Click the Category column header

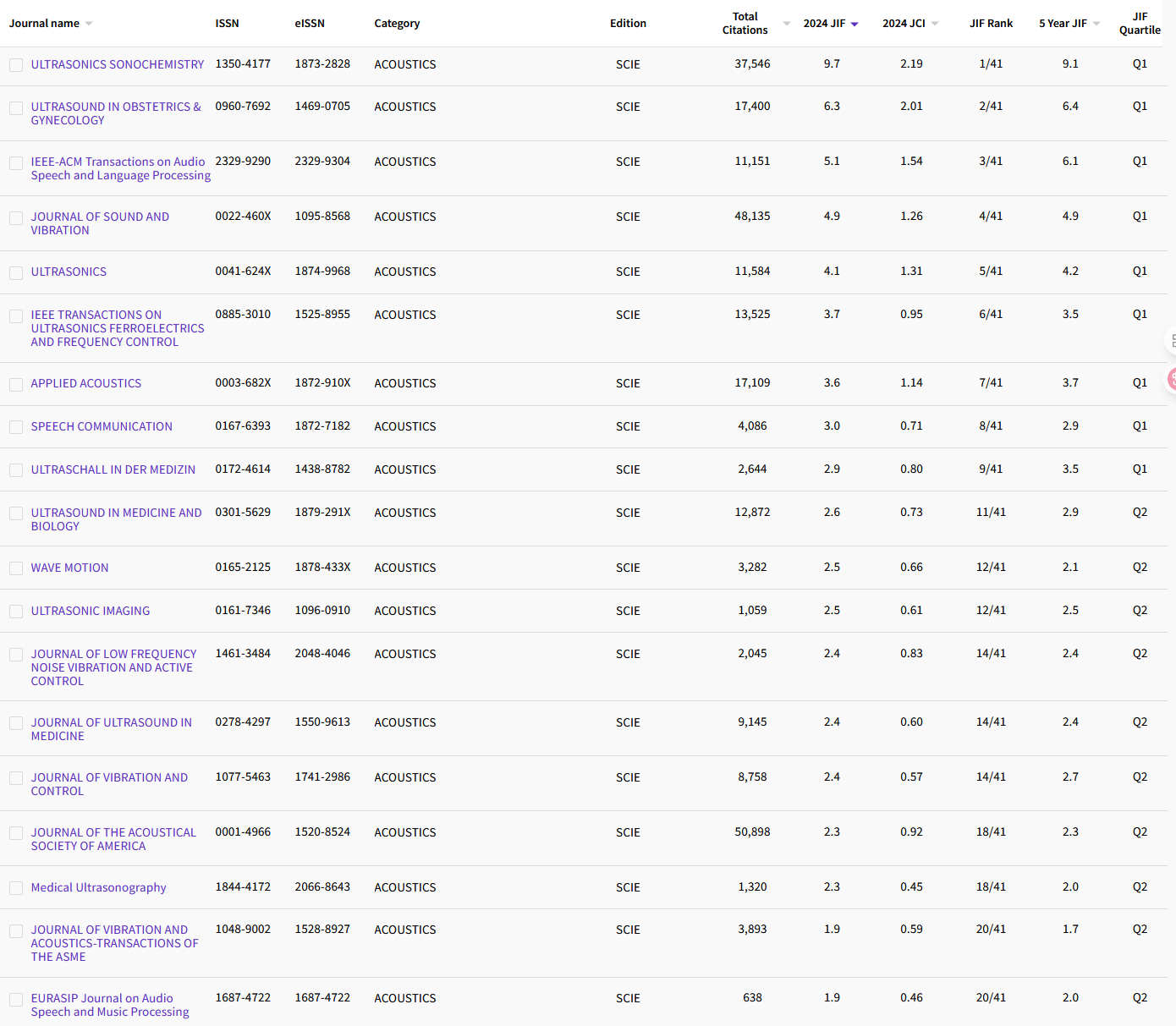tap(397, 24)
